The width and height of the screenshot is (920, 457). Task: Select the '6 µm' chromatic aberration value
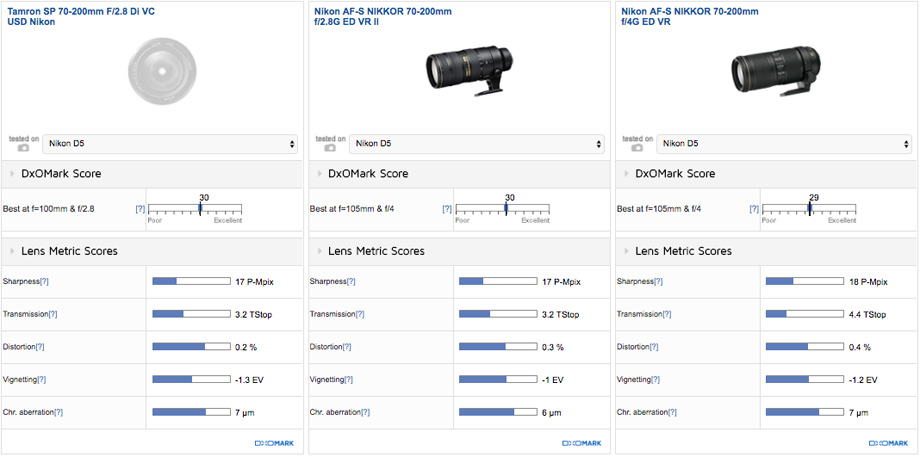click(552, 413)
